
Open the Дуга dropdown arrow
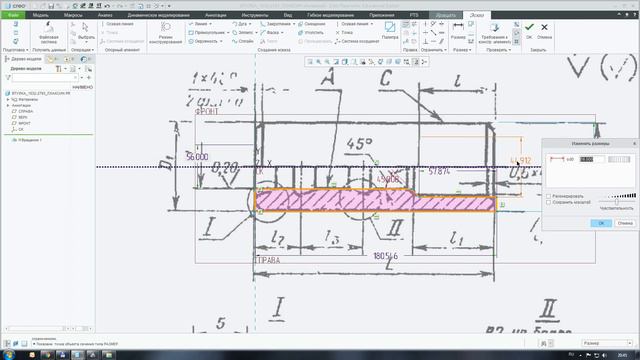pos(250,24)
